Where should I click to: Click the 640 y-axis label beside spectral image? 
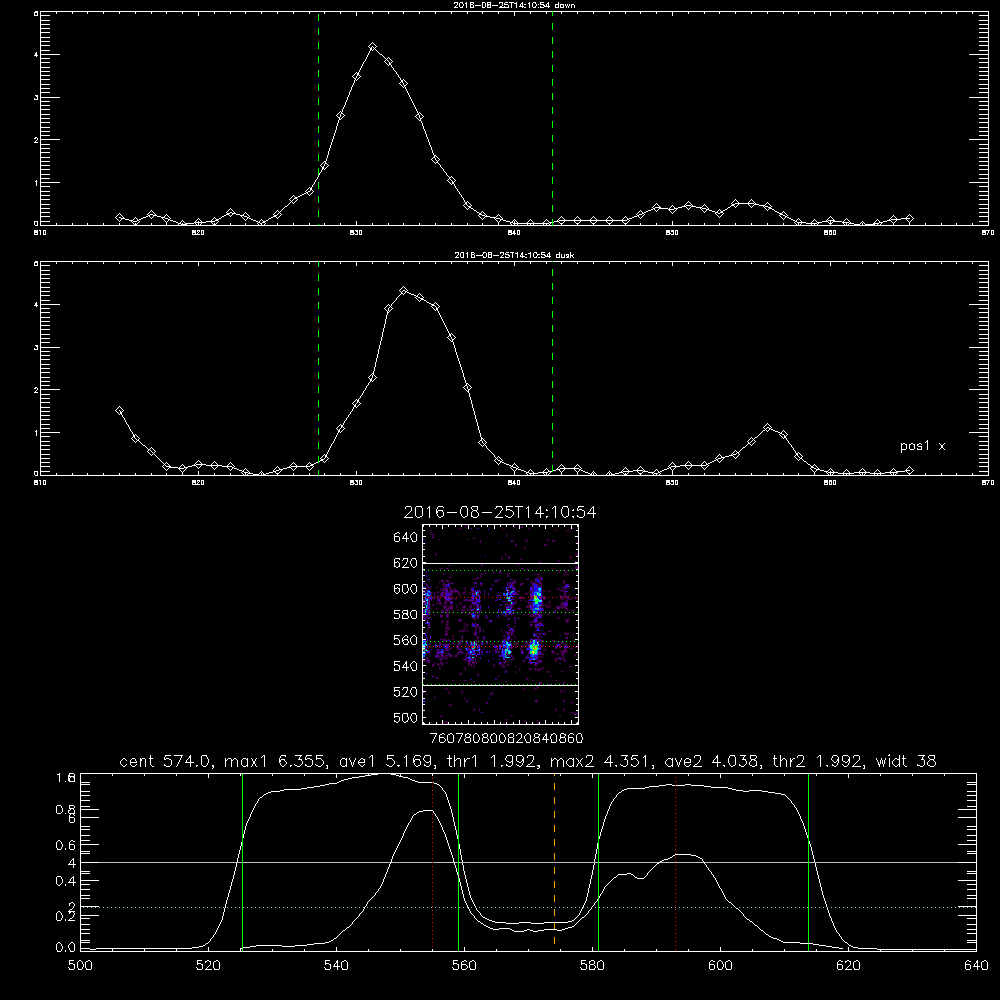pyautogui.click(x=406, y=538)
